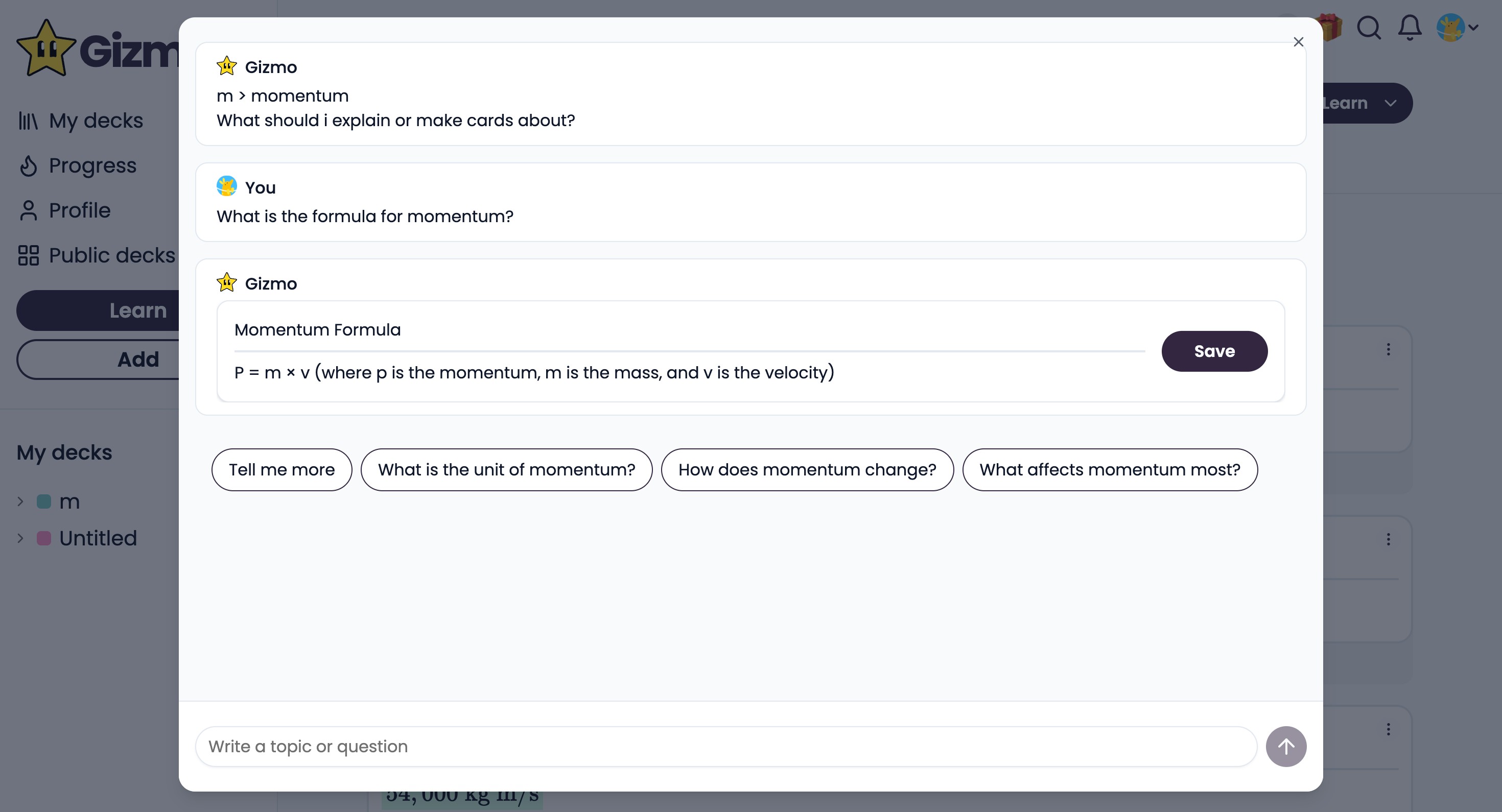The height and width of the screenshot is (812, 1502).
Task: Click the Tell me more suggestion
Action: (281, 470)
